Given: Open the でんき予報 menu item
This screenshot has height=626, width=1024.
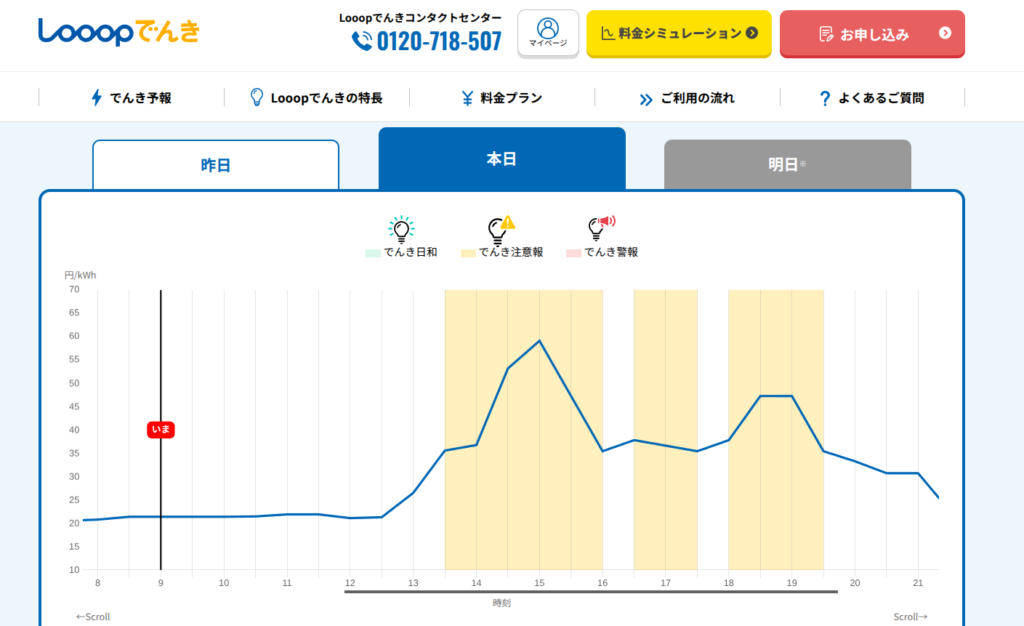Looking at the screenshot, I should pos(131,98).
